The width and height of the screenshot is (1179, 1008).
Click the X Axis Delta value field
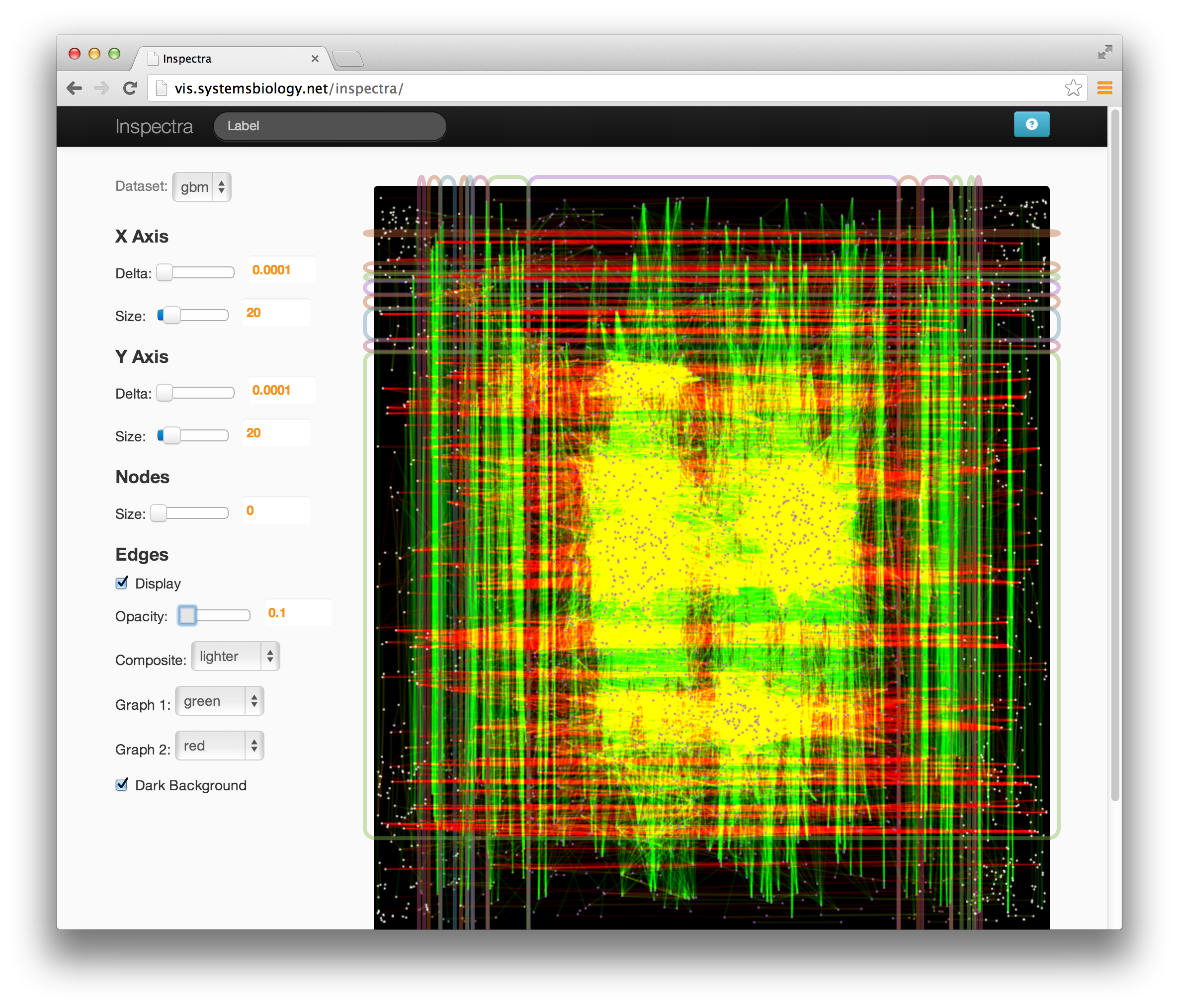pos(281,270)
